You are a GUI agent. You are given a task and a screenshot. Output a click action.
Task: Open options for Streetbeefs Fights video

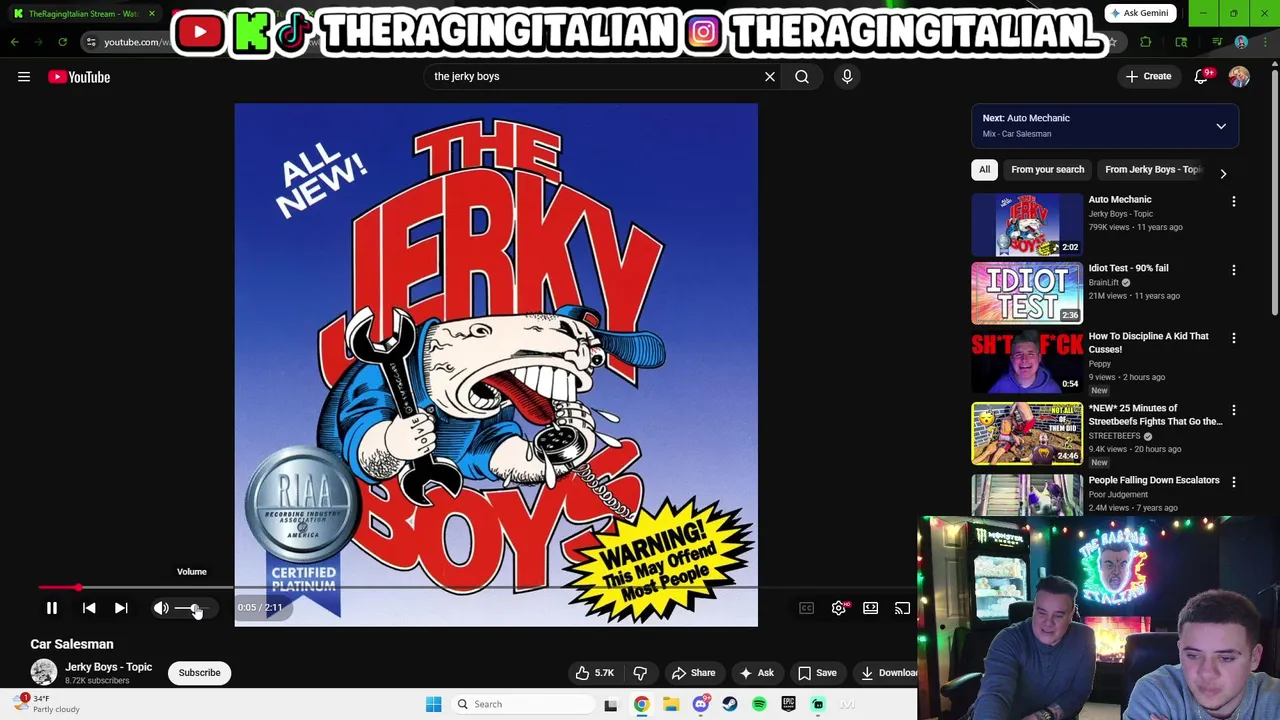tap(1234, 410)
